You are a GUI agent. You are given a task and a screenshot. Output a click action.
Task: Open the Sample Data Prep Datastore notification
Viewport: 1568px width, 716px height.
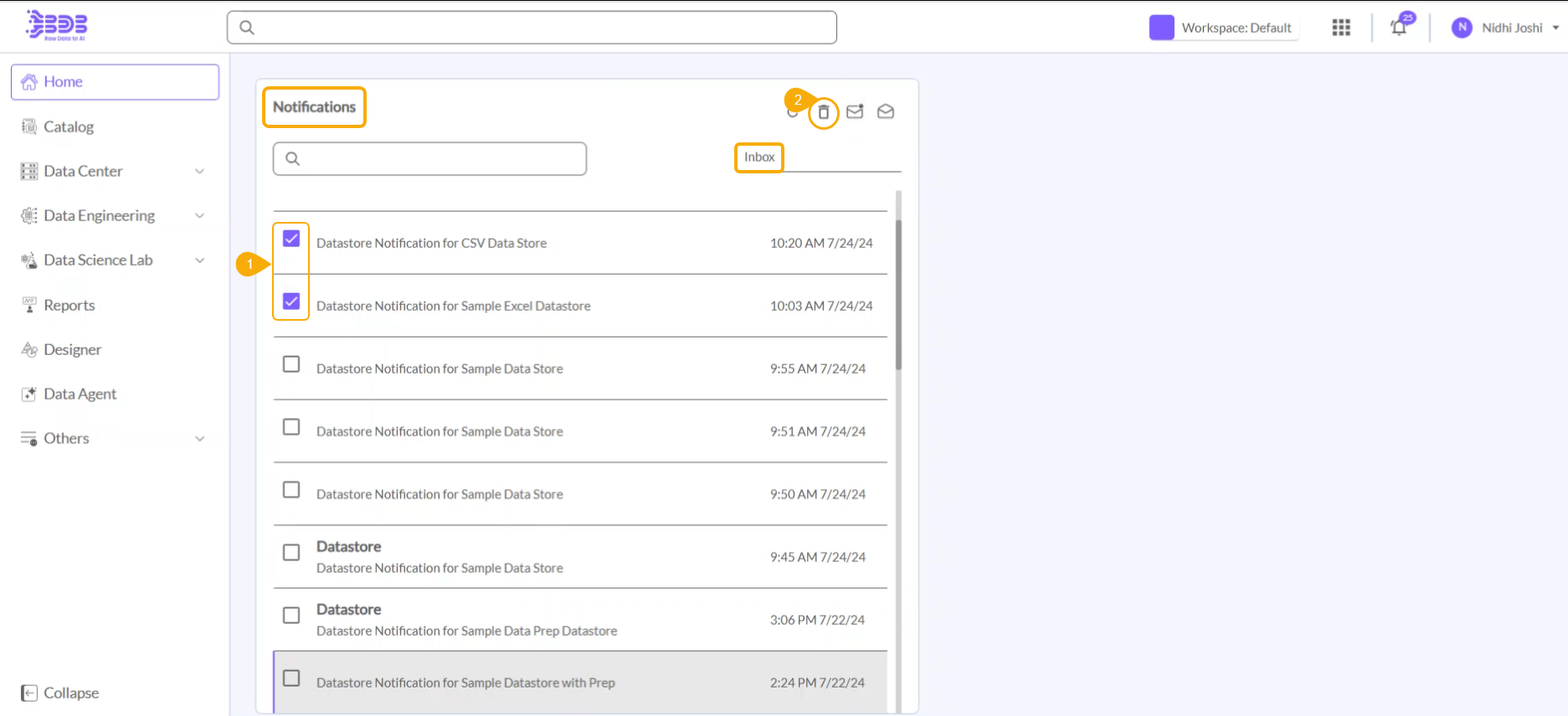coord(466,621)
